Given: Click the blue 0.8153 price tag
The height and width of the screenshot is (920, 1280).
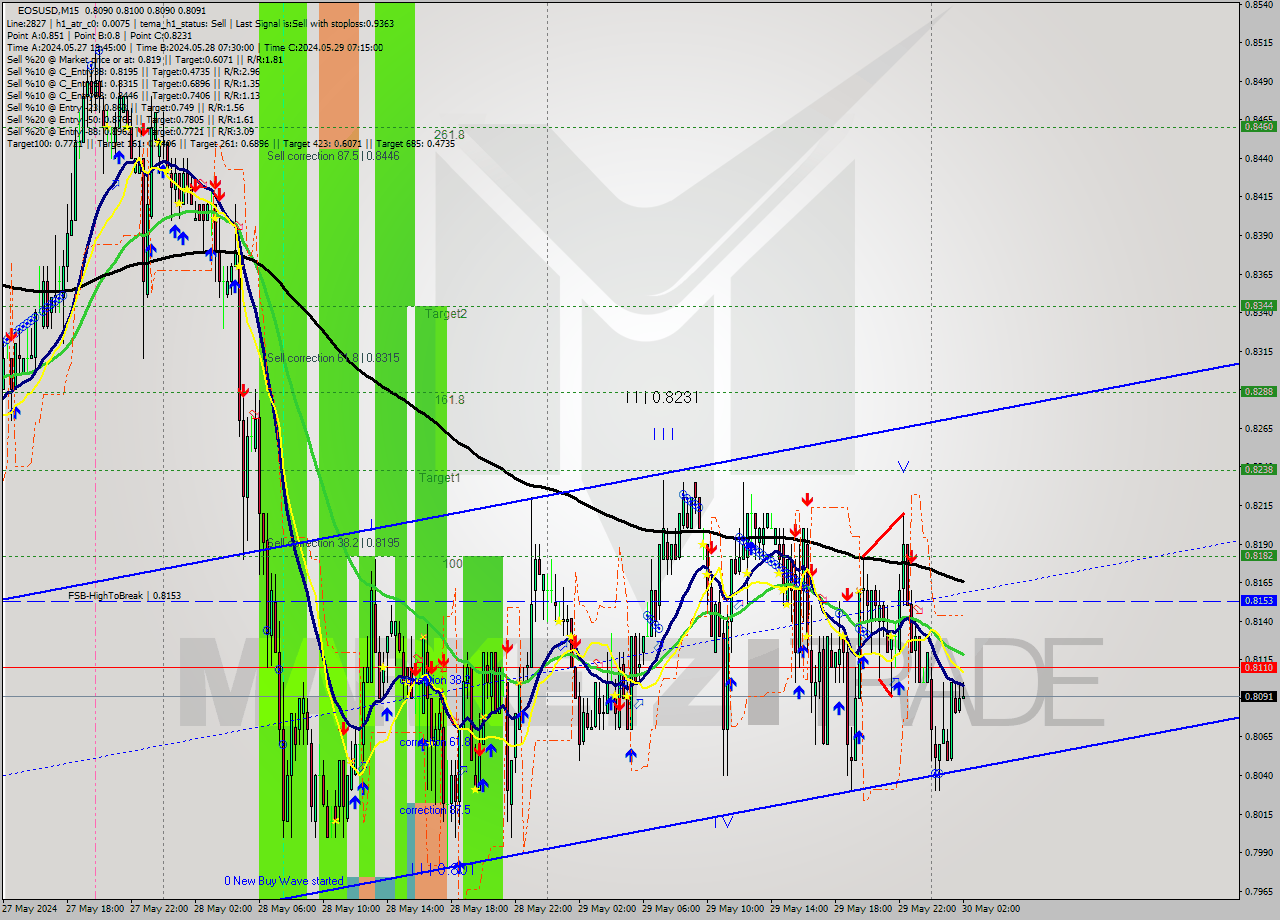Looking at the screenshot, I should [1258, 600].
